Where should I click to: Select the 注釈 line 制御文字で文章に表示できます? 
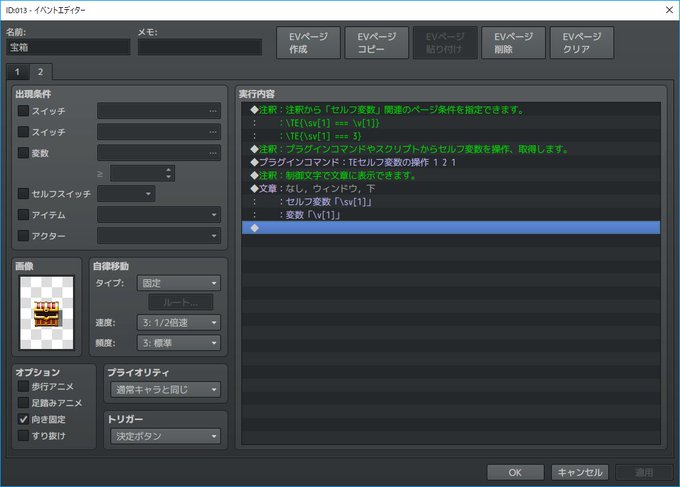(451, 175)
